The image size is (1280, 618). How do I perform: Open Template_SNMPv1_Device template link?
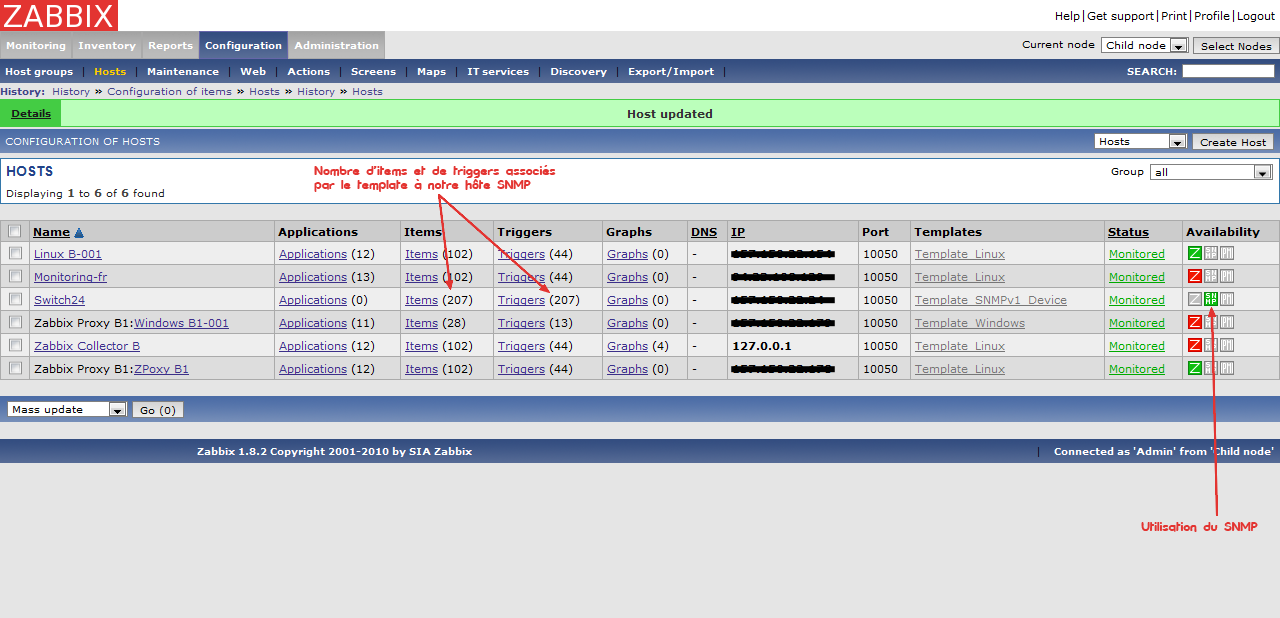pyautogui.click(x=990, y=300)
